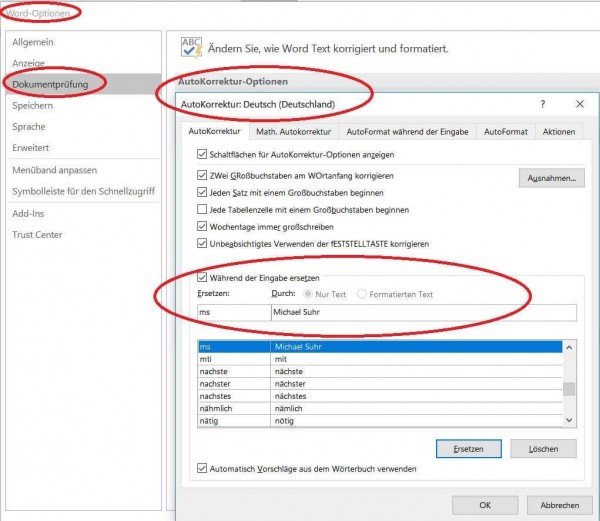The width and height of the screenshot is (600, 521).
Task: Click list scrollbar down arrow
Action: pos(569,420)
